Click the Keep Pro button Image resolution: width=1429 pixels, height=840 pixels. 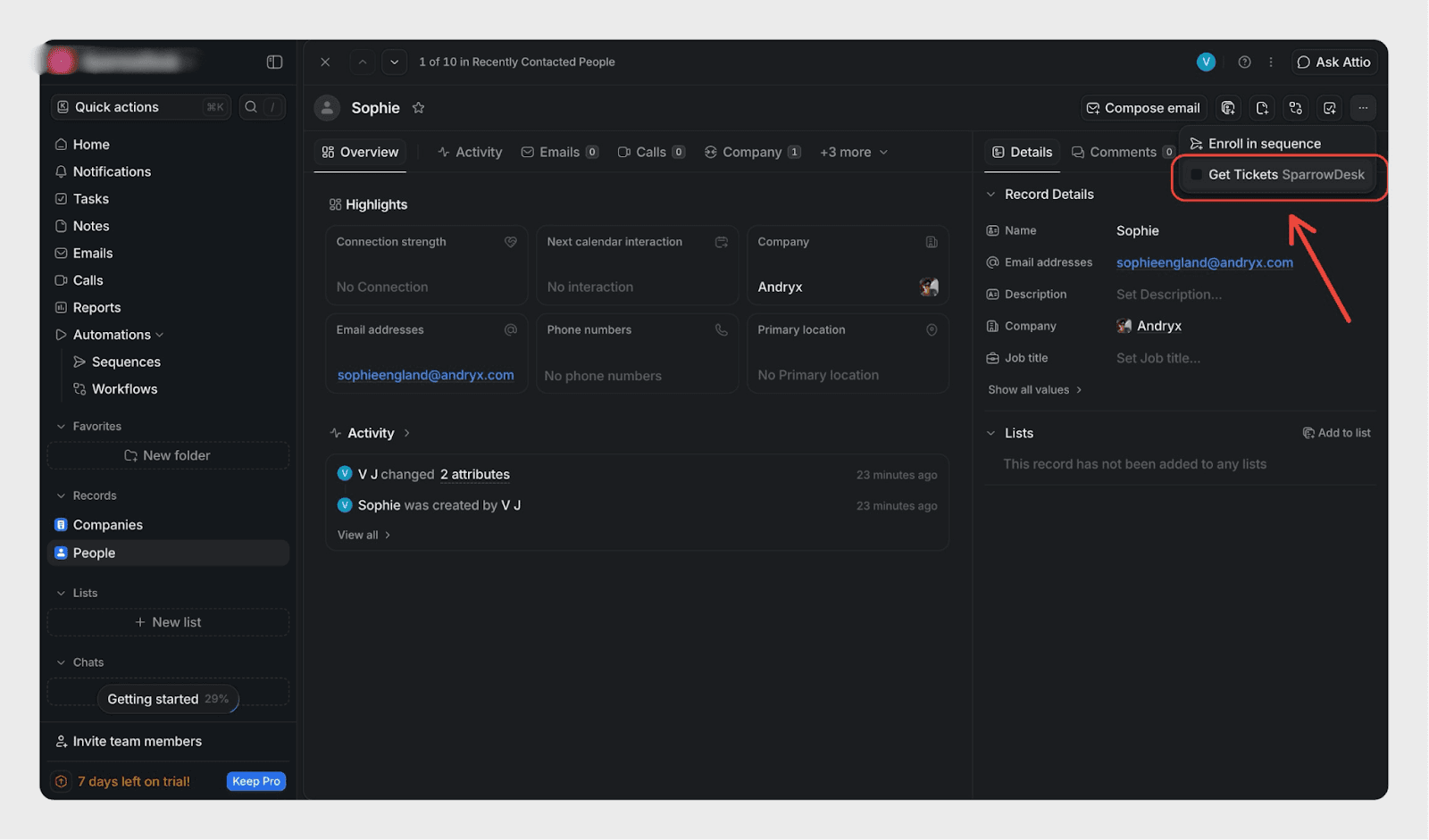click(256, 781)
